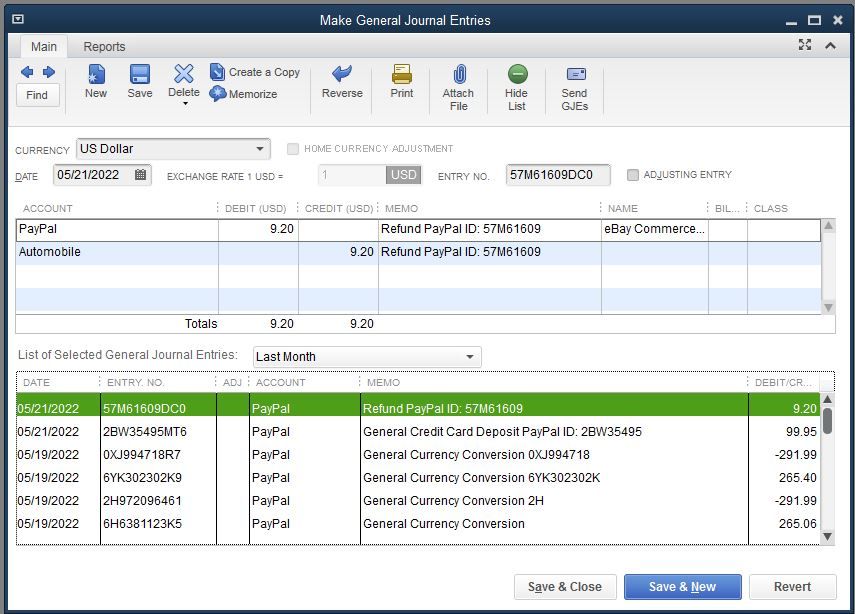
Task: Enable the Adjusting Entry checkbox
Action: click(633, 175)
